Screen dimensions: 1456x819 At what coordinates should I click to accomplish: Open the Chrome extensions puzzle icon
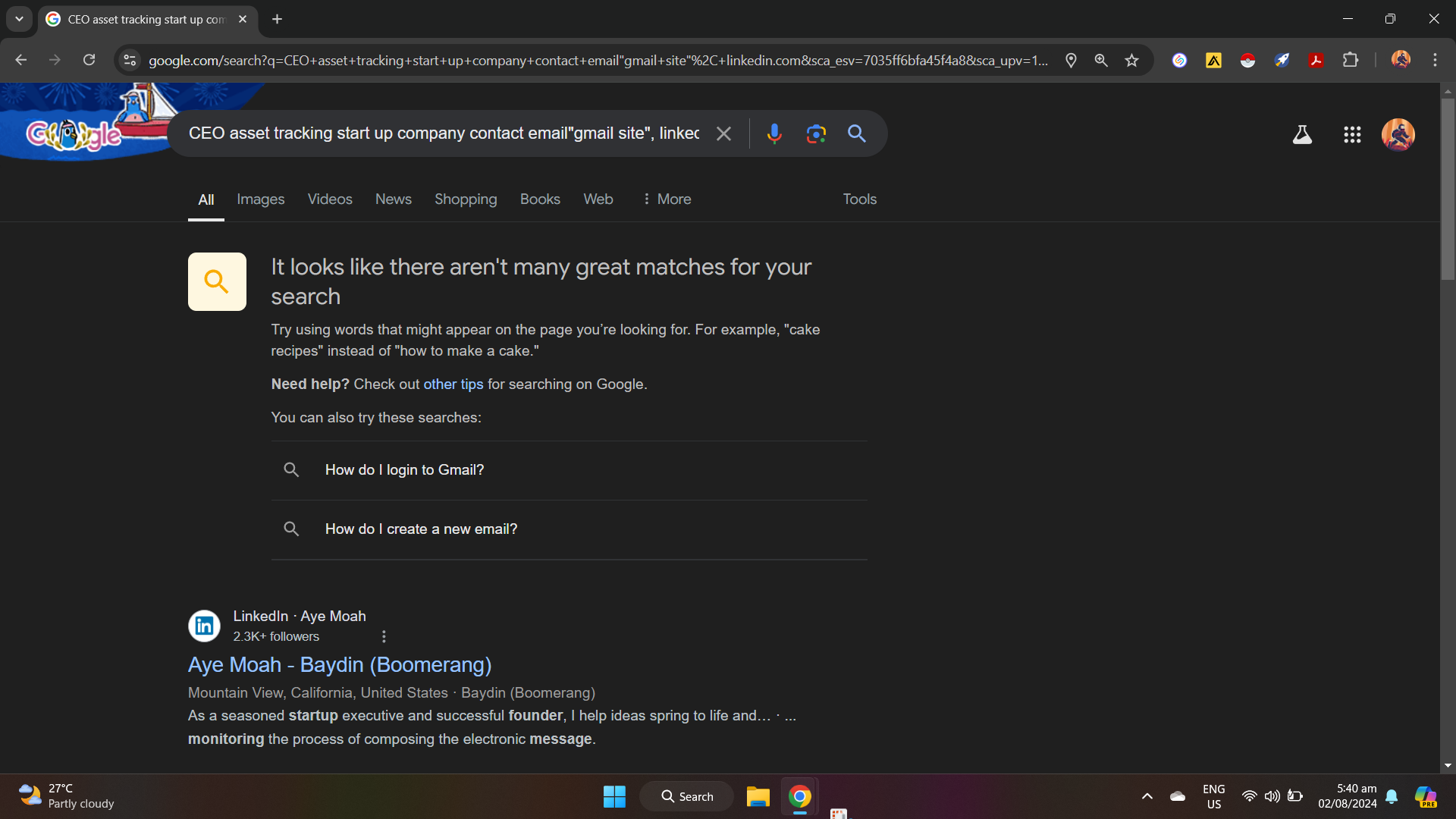pos(1351,61)
